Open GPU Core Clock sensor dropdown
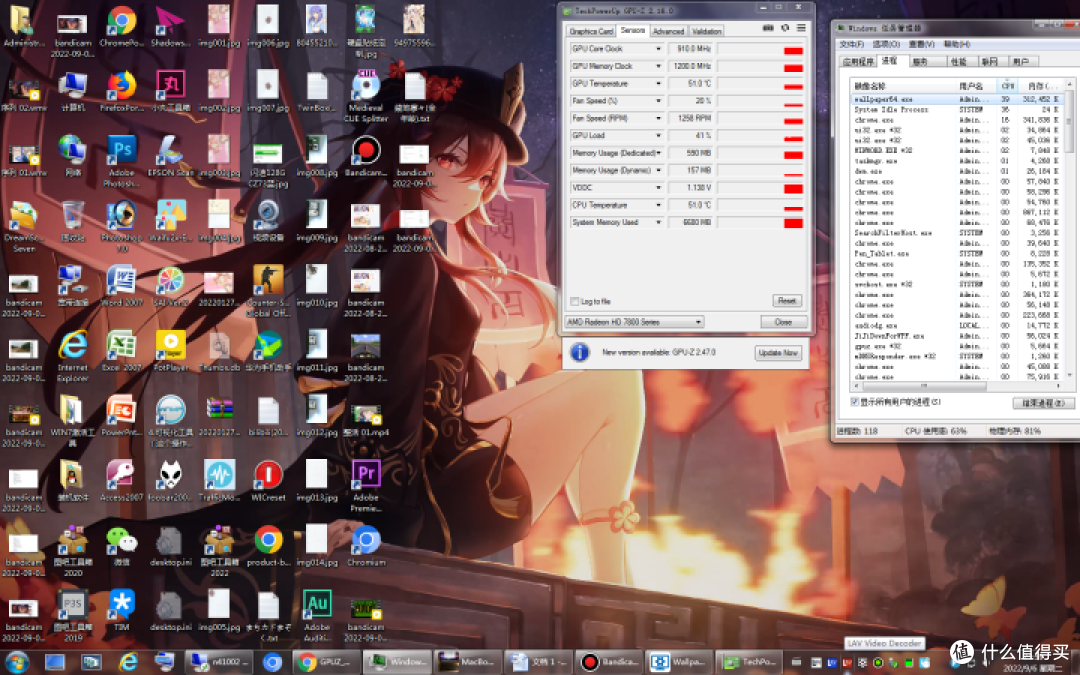1080x675 pixels. tap(658, 49)
